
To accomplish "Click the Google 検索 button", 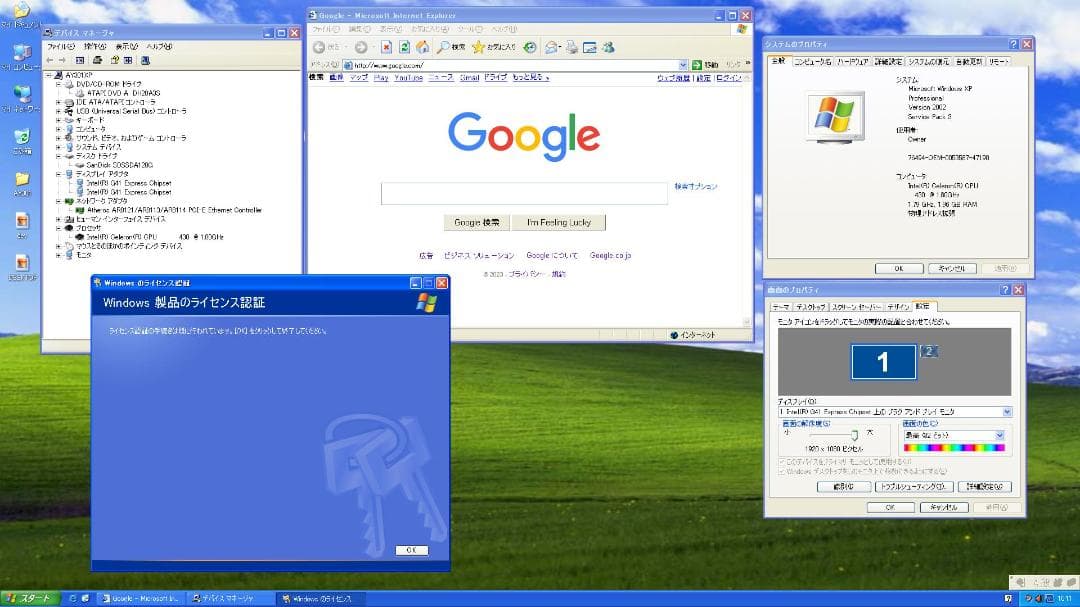I will (476, 222).
